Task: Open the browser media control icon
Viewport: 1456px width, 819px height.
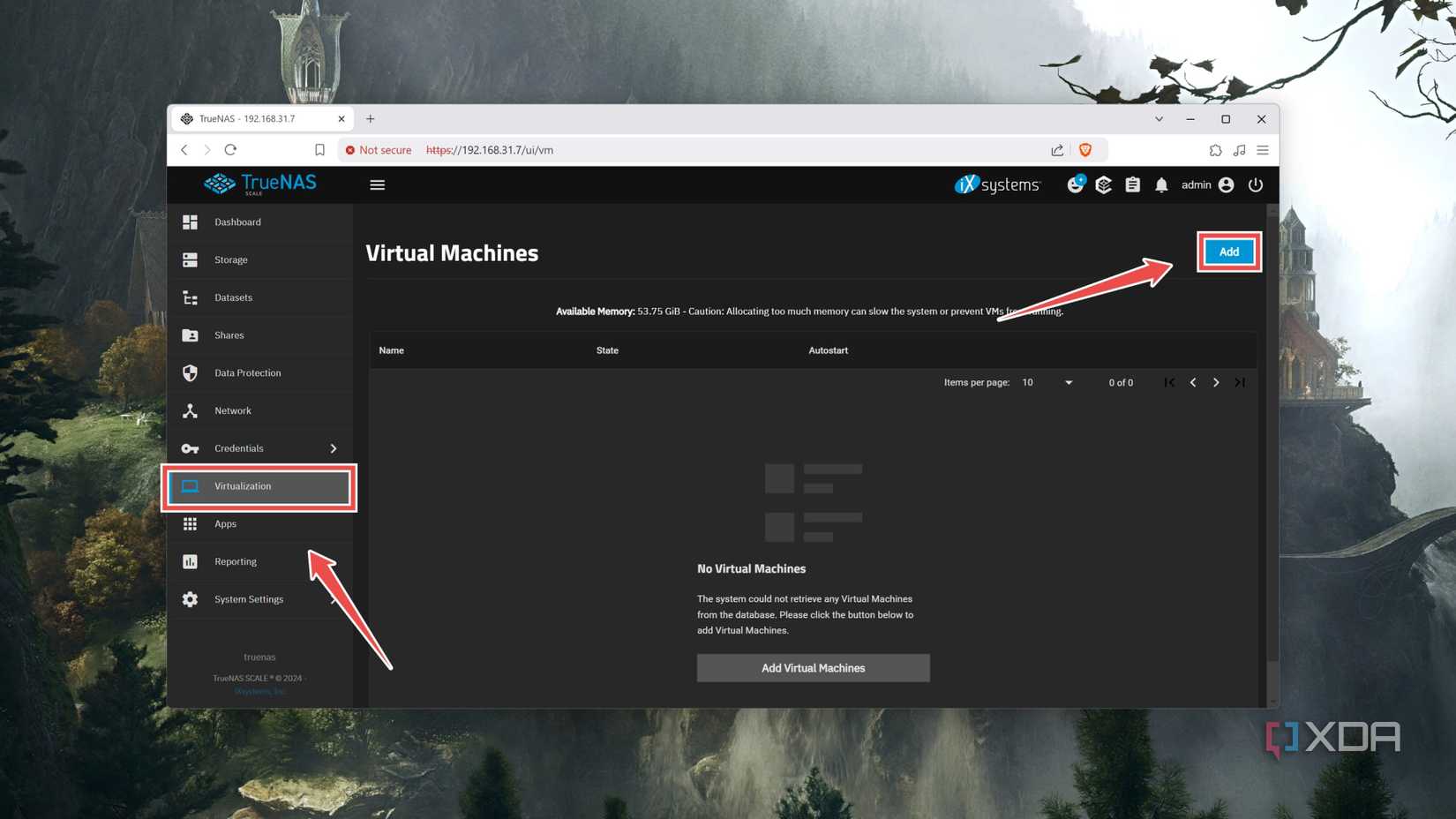Action: point(1239,150)
